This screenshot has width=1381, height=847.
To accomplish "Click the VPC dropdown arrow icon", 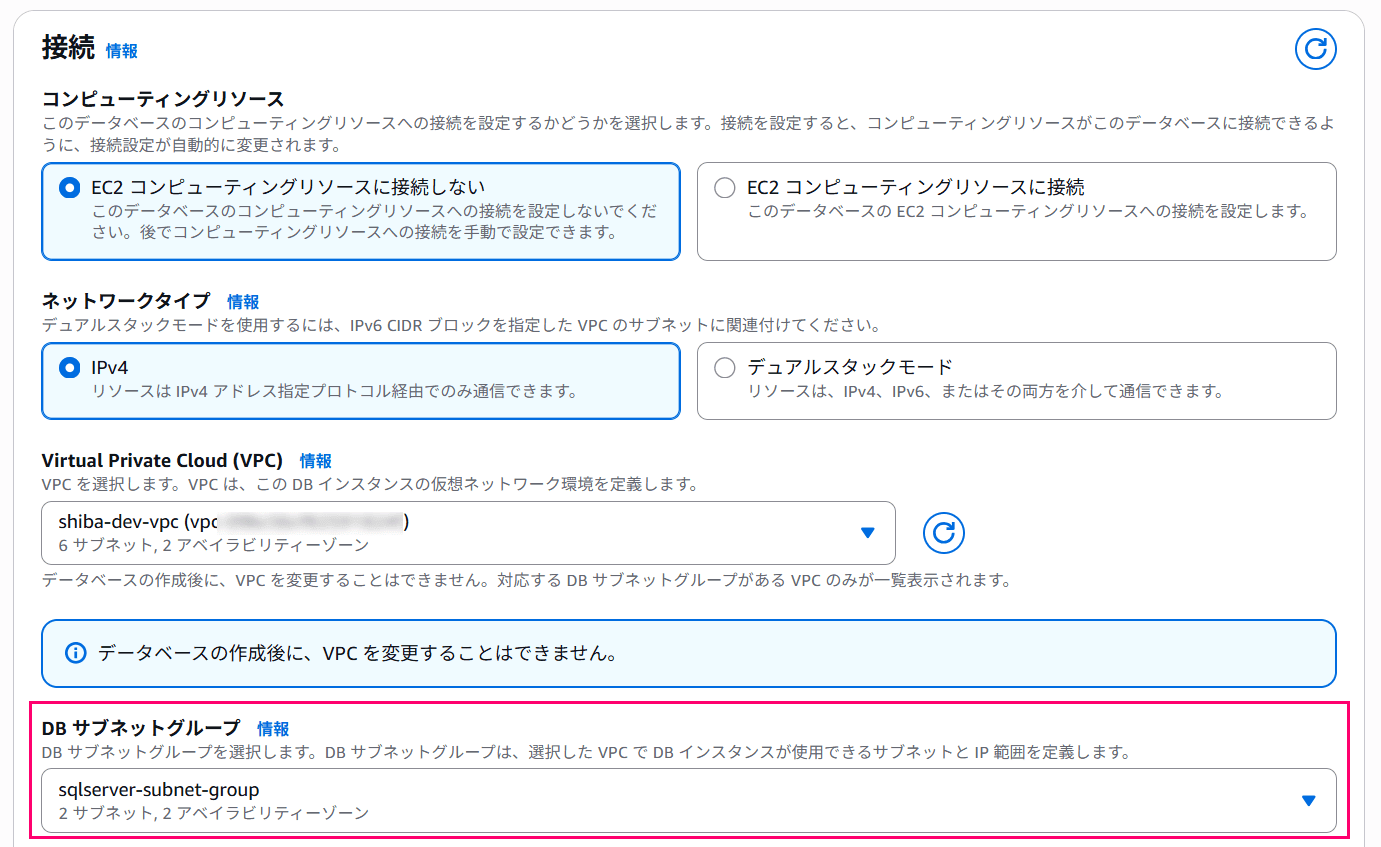I will tap(868, 533).
